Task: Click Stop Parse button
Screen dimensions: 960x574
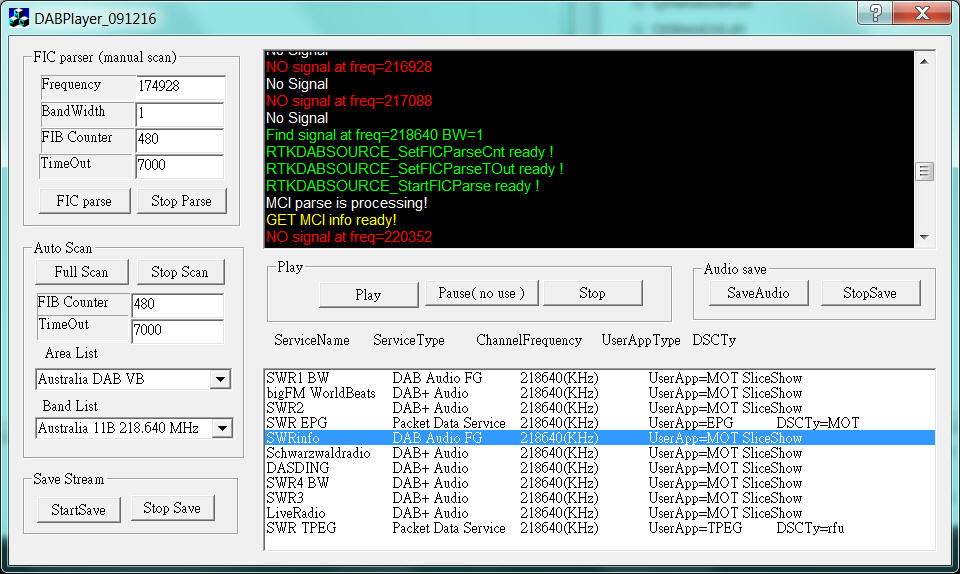Action: [181, 201]
